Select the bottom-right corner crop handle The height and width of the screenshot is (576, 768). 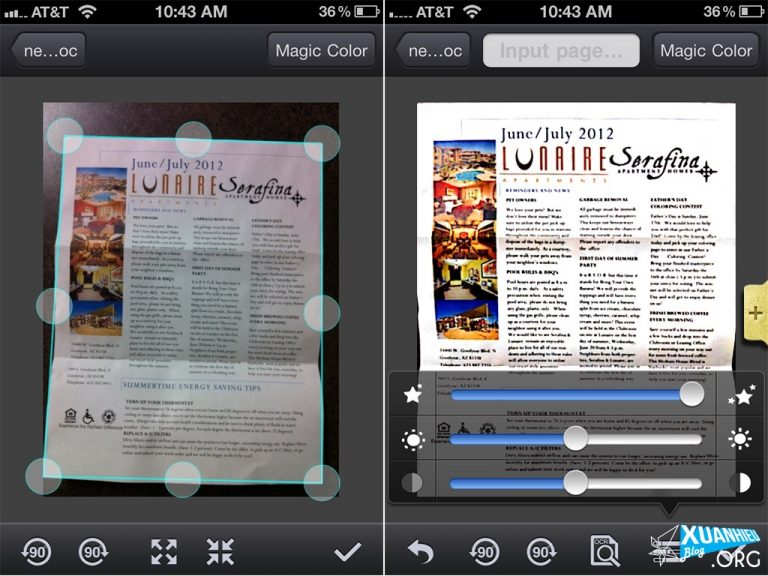tap(322, 483)
